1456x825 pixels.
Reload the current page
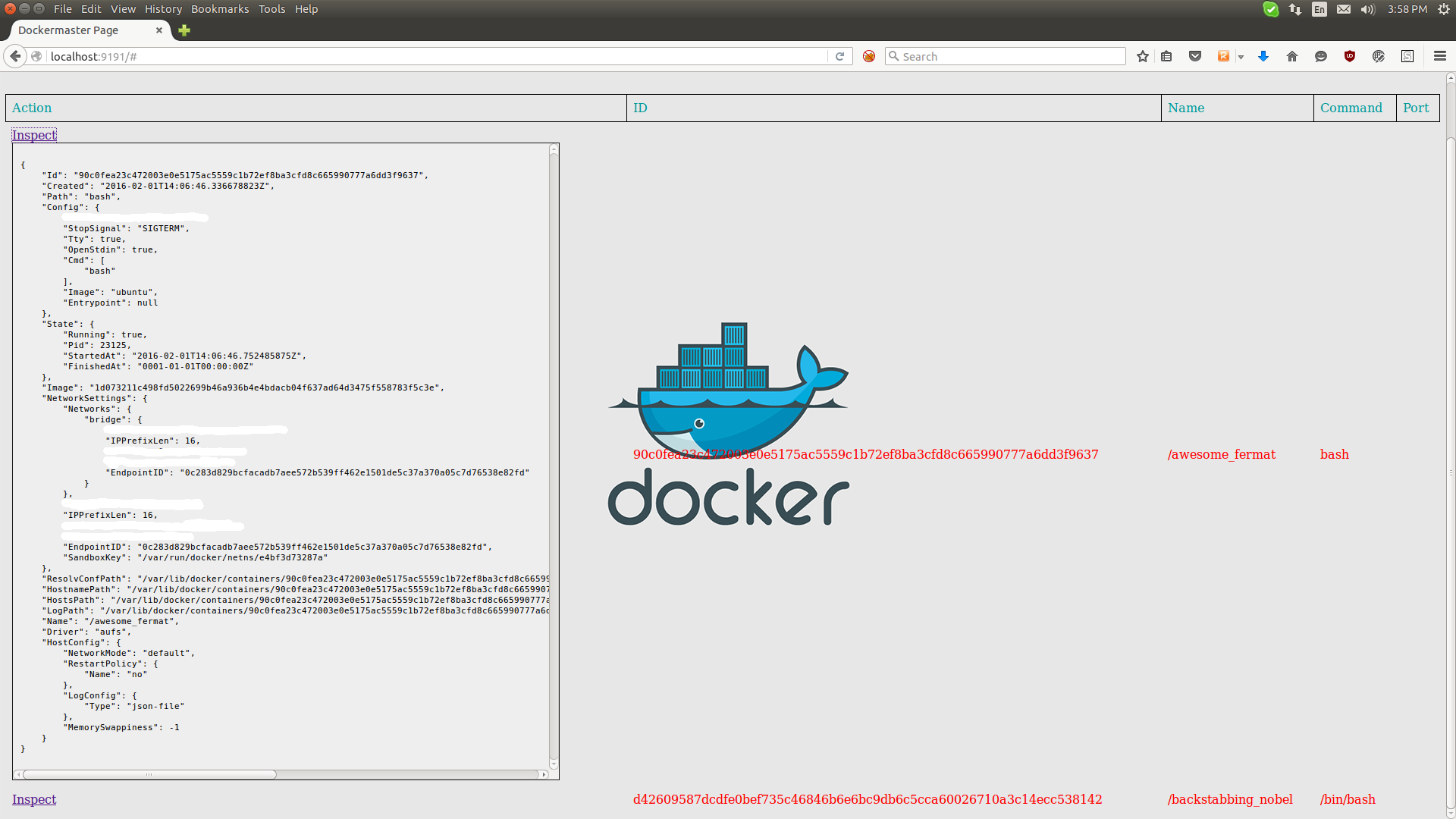coord(839,57)
